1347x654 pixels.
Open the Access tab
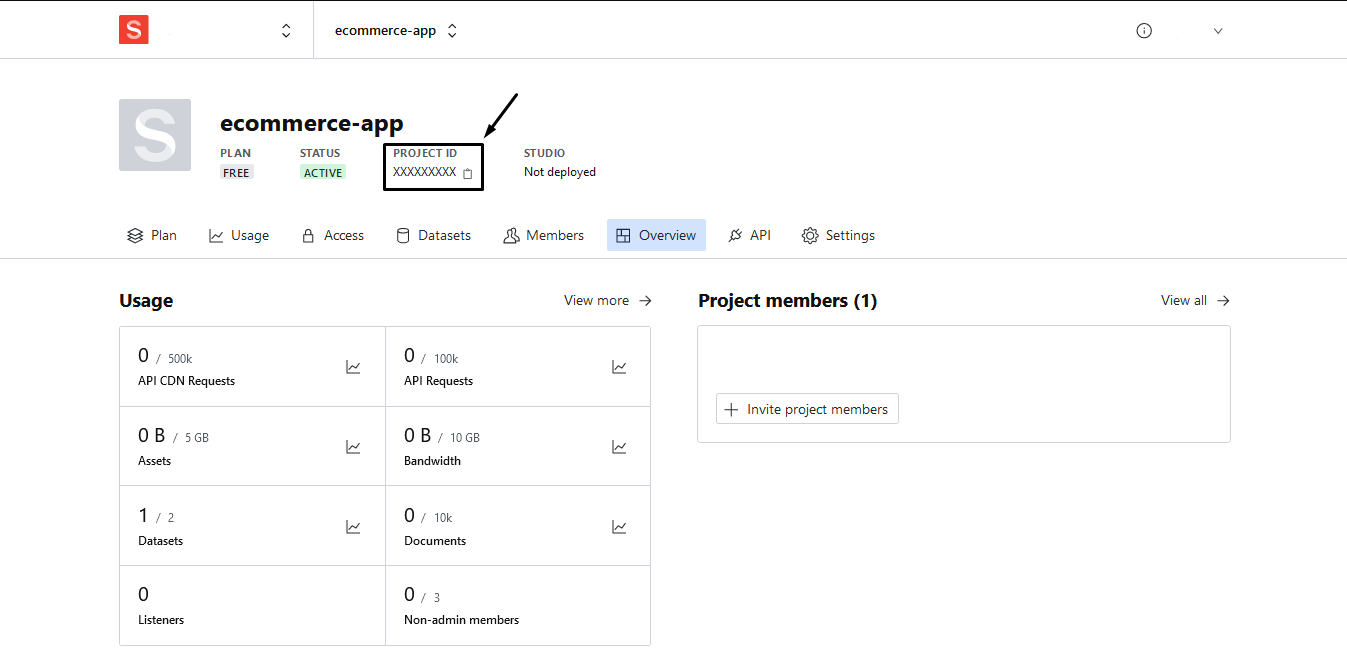(333, 235)
